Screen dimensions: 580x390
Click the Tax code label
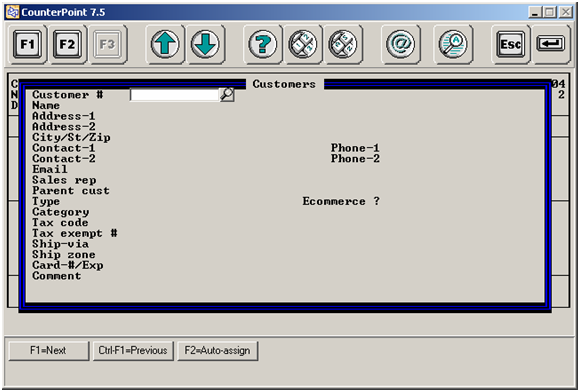[60, 223]
